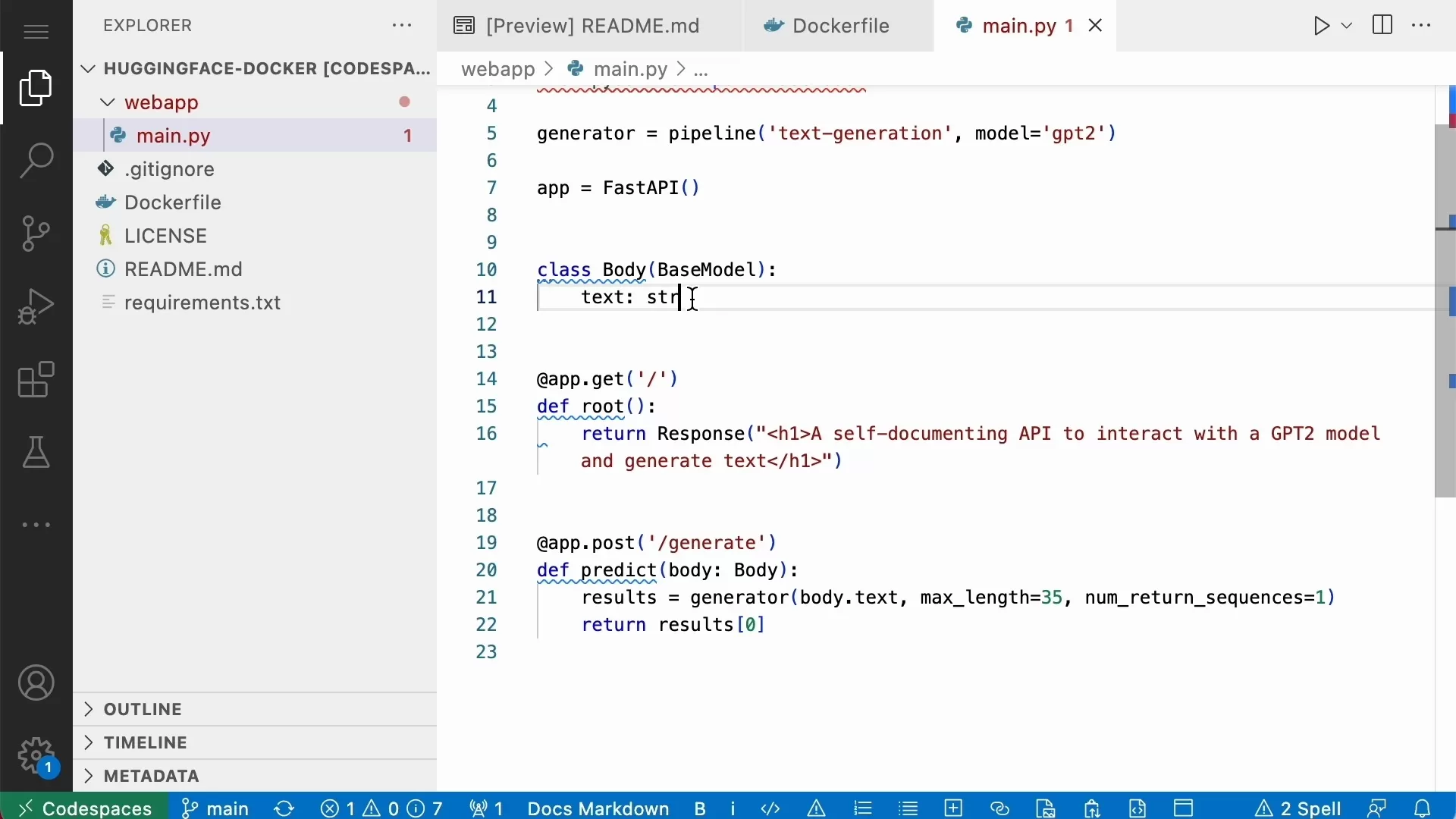Toggle the panel visibility icon in status bar
This screenshot has width=1456, height=819.
pos(1184,808)
